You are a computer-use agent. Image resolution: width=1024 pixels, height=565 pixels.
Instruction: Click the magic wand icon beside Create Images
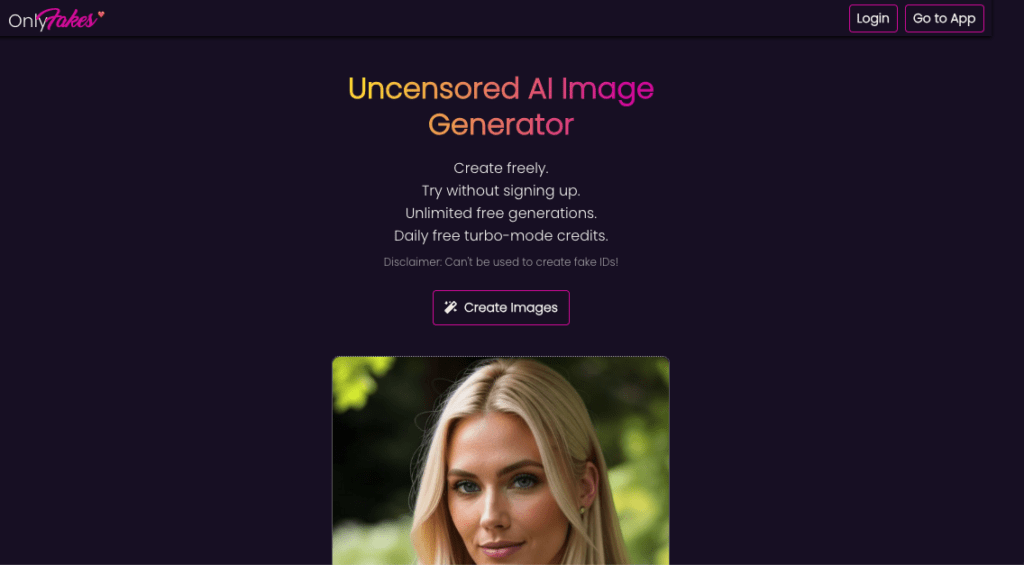[451, 307]
